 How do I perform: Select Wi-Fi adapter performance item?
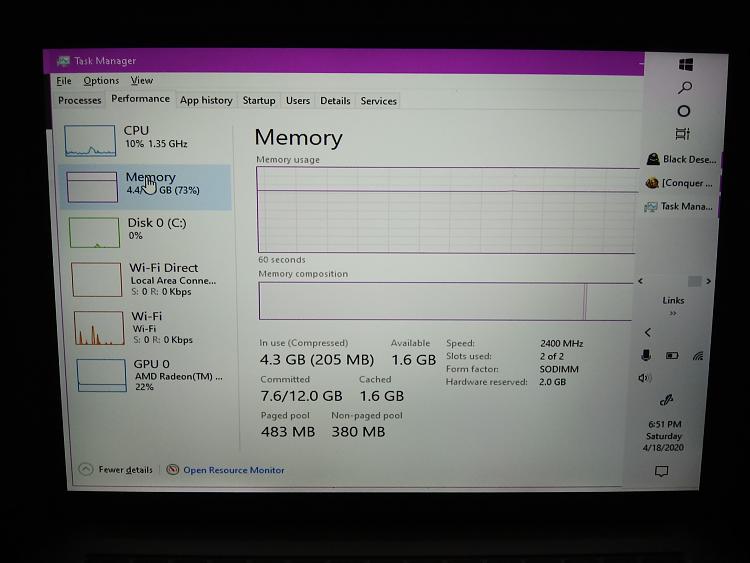click(152, 328)
